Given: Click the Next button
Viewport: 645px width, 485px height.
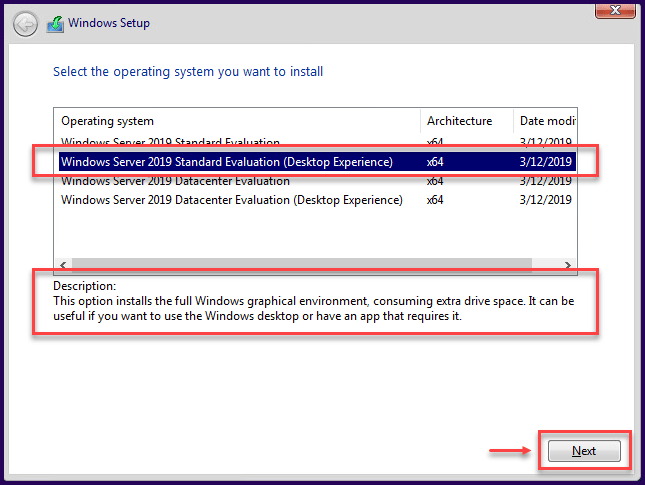Looking at the screenshot, I should pyautogui.click(x=584, y=451).
